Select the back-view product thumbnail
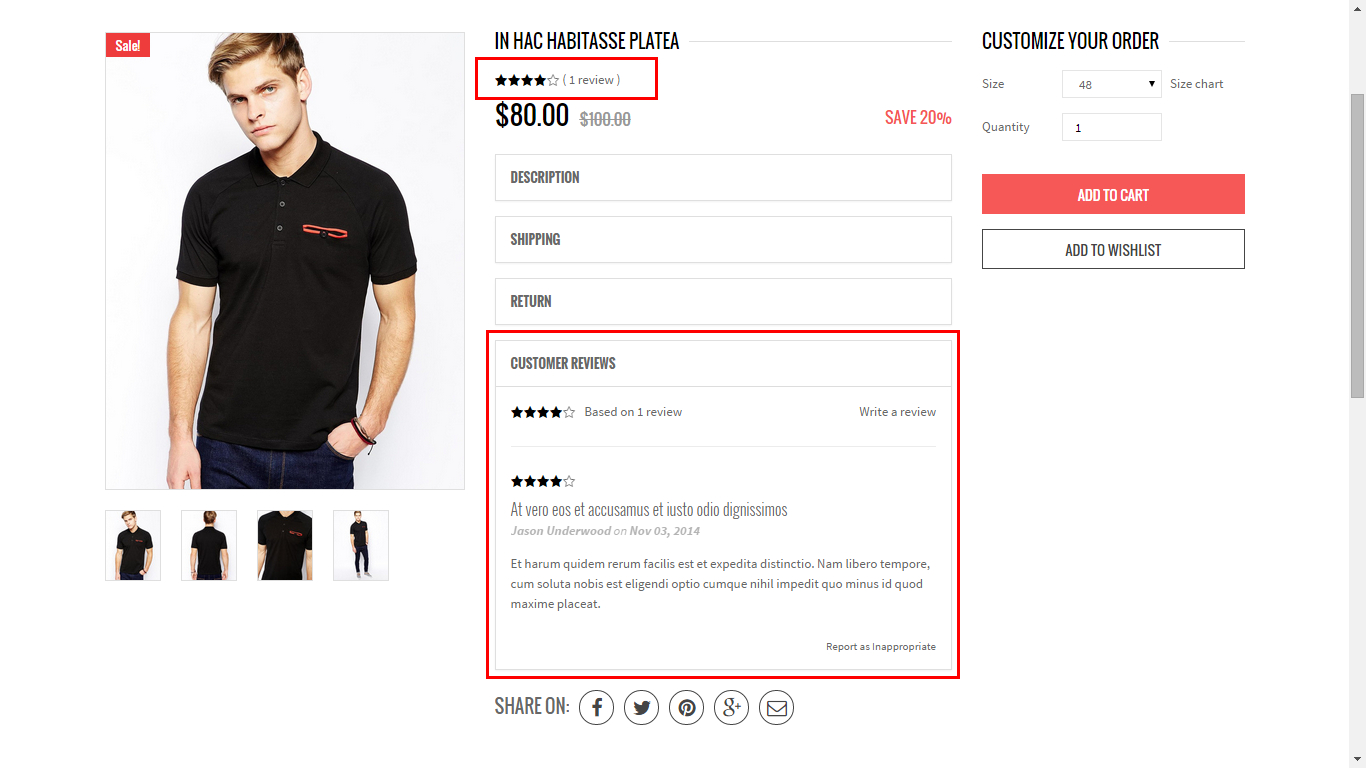The width and height of the screenshot is (1366, 768). 209,545
